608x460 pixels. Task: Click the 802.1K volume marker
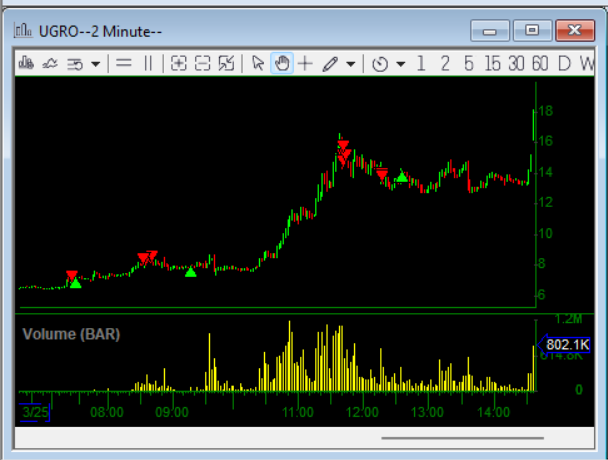(564, 344)
